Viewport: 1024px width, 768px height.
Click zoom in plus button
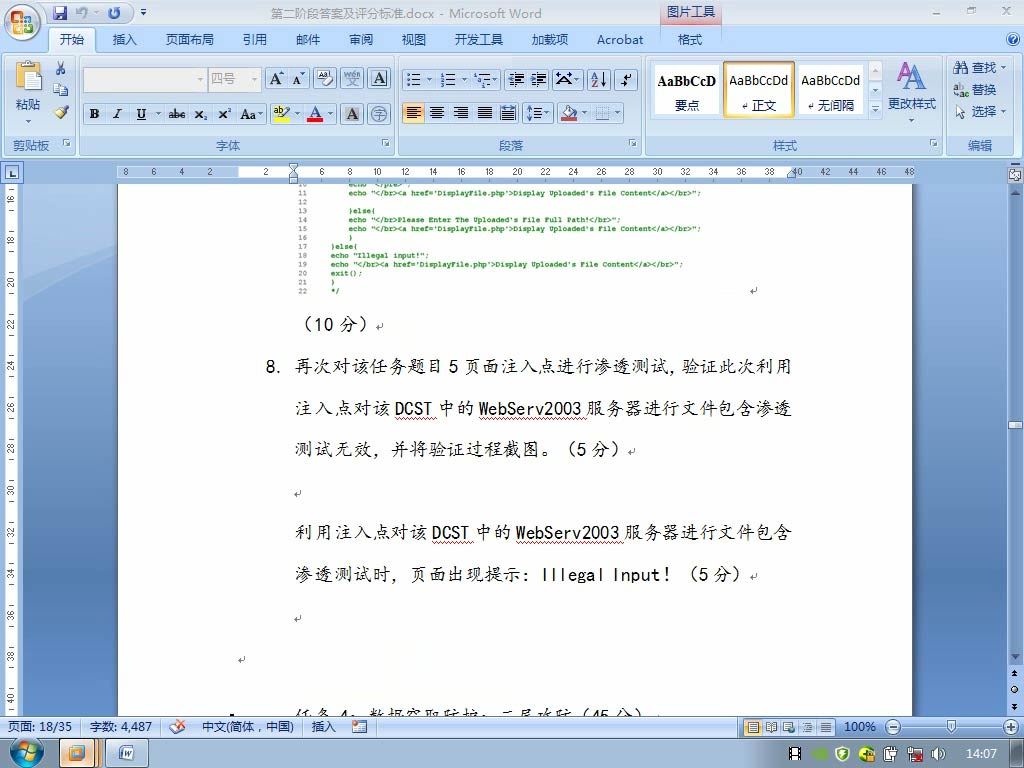point(1011,726)
